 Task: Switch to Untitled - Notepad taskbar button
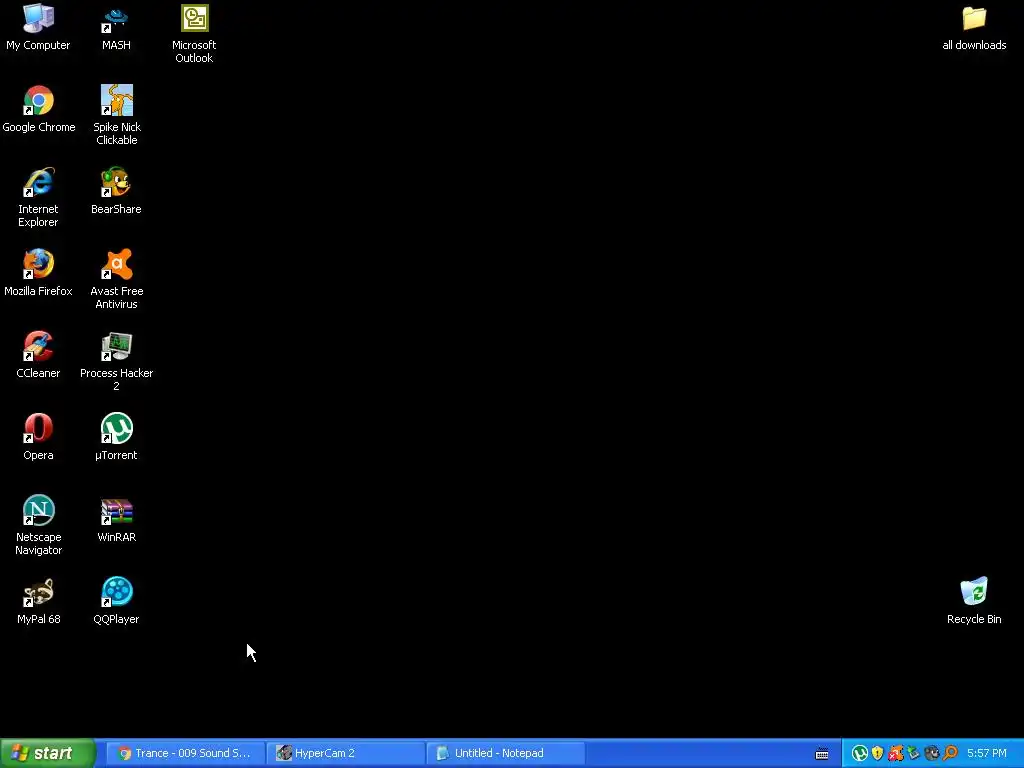tap(505, 753)
